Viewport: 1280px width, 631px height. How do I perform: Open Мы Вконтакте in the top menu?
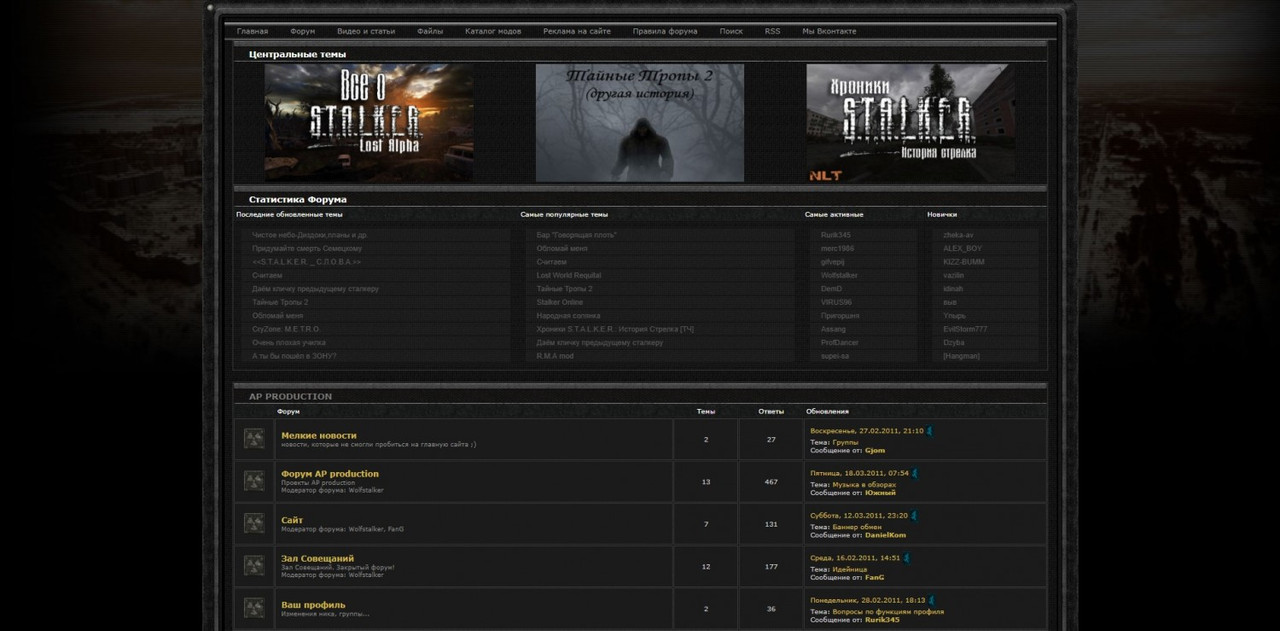[829, 31]
